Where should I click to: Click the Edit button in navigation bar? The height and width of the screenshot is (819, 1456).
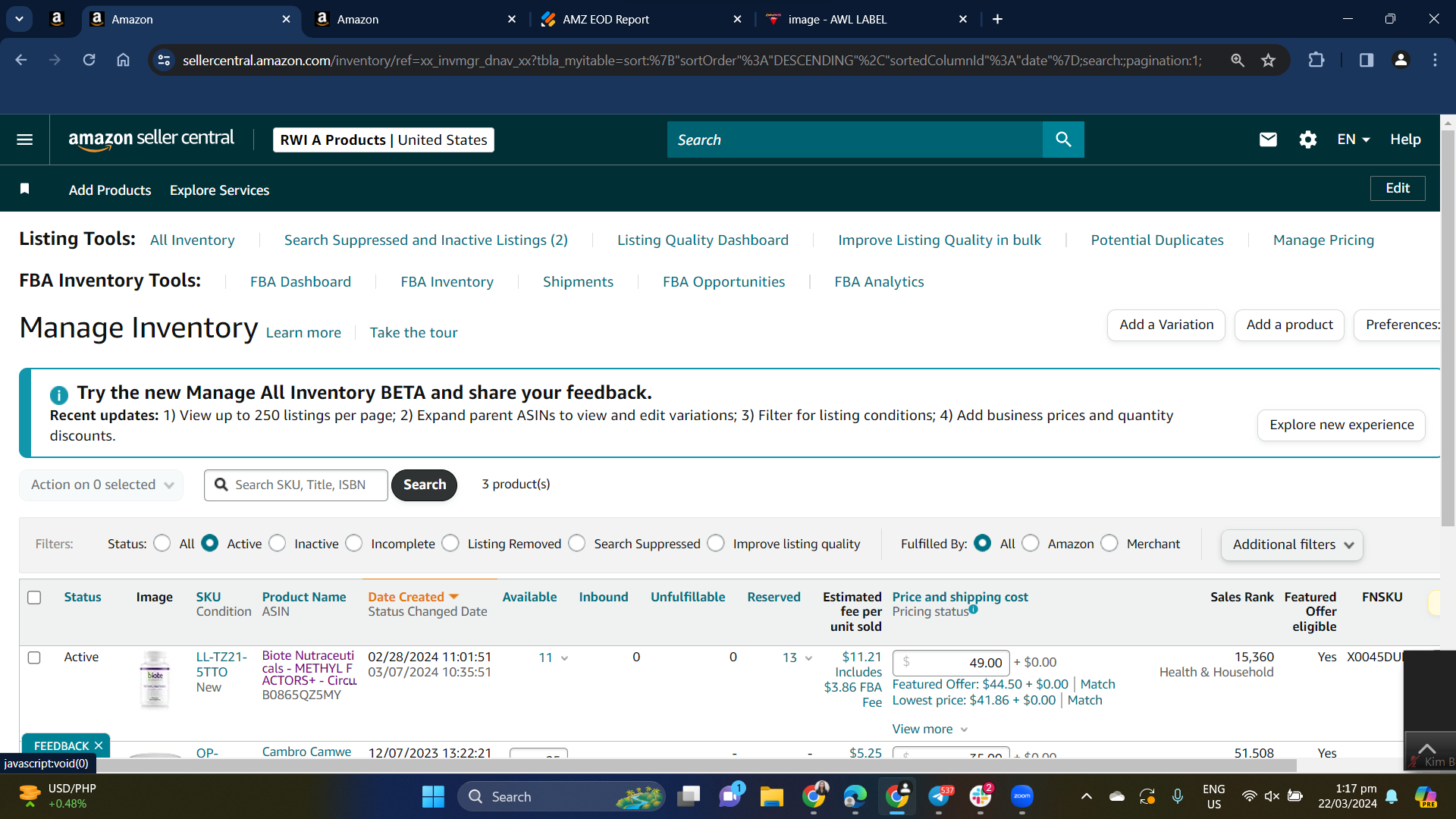pyautogui.click(x=1398, y=188)
